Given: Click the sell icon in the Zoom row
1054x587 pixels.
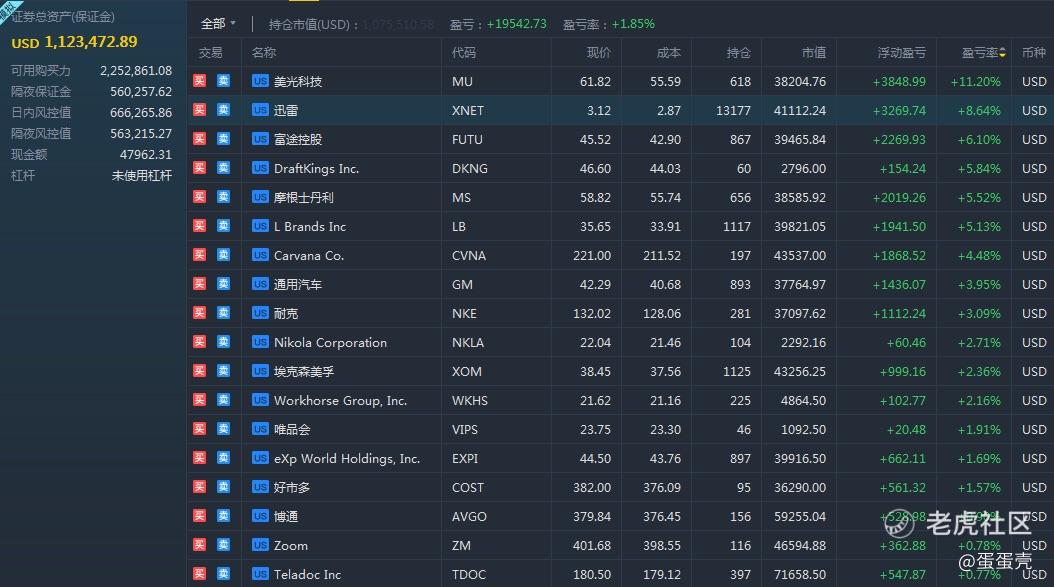Looking at the screenshot, I should pos(223,545).
